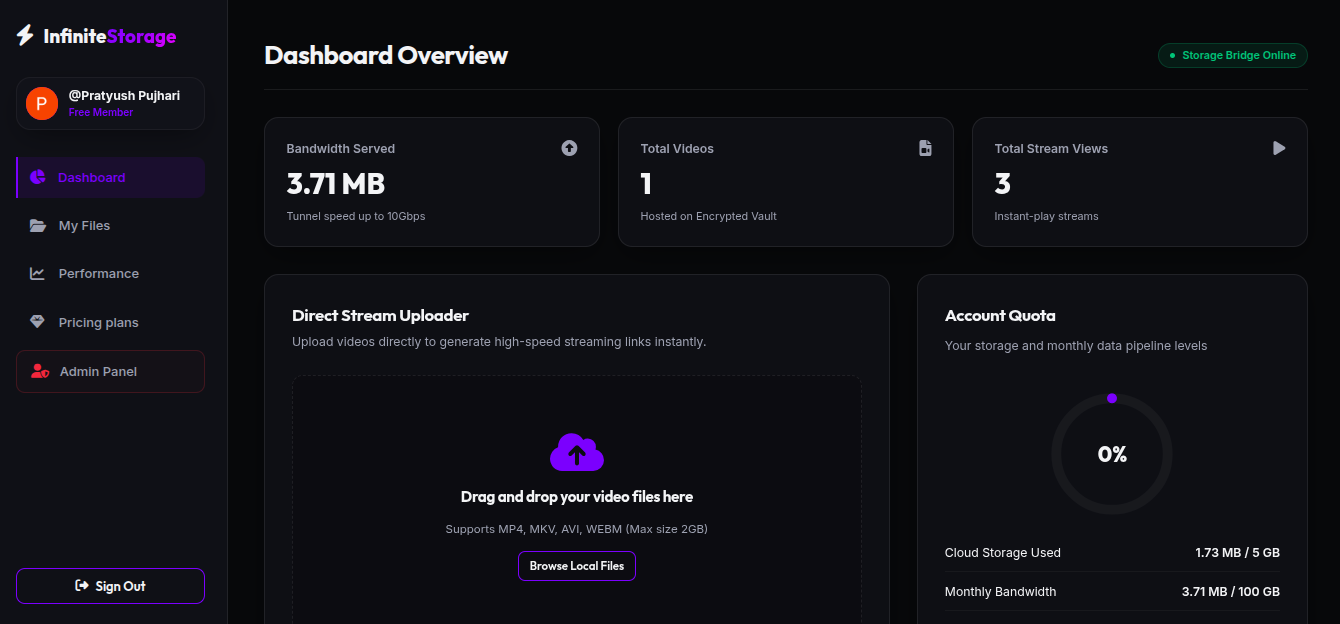
Task: Click the Tunnel speed up to 10Gbps text
Action: [x=356, y=216]
